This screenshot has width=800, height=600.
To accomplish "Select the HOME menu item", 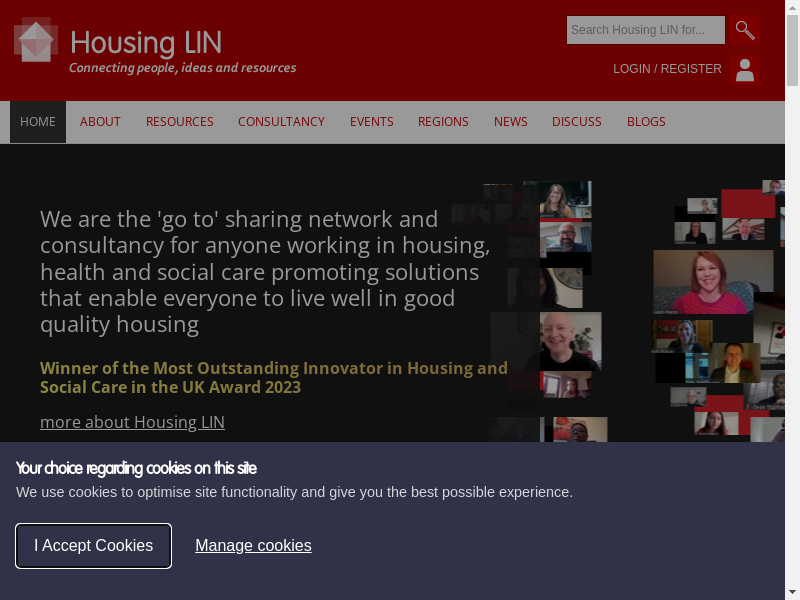I will pyautogui.click(x=38, y=122).
